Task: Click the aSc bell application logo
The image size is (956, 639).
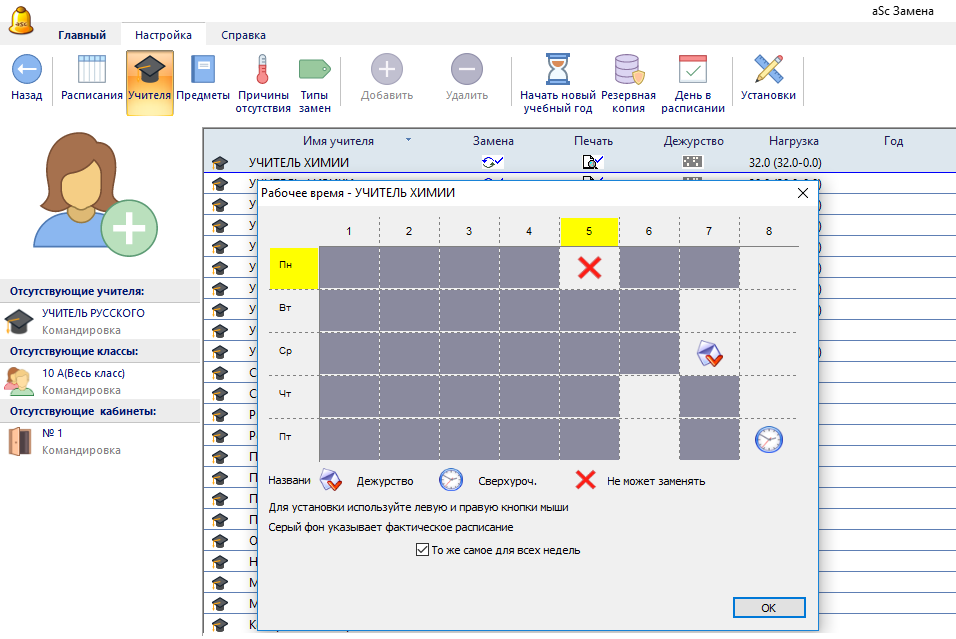Action: (x=21, y=20)
